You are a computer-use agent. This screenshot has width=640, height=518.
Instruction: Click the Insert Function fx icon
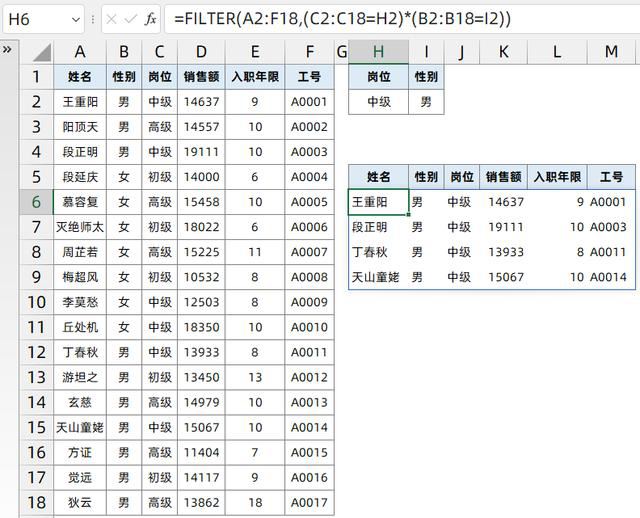pos(151,19)
